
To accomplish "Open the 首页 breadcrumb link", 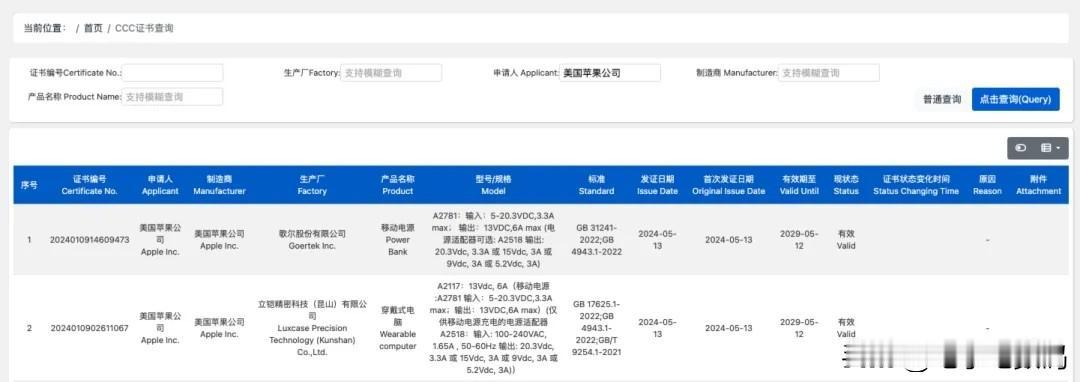I will [x=93, y=28].
